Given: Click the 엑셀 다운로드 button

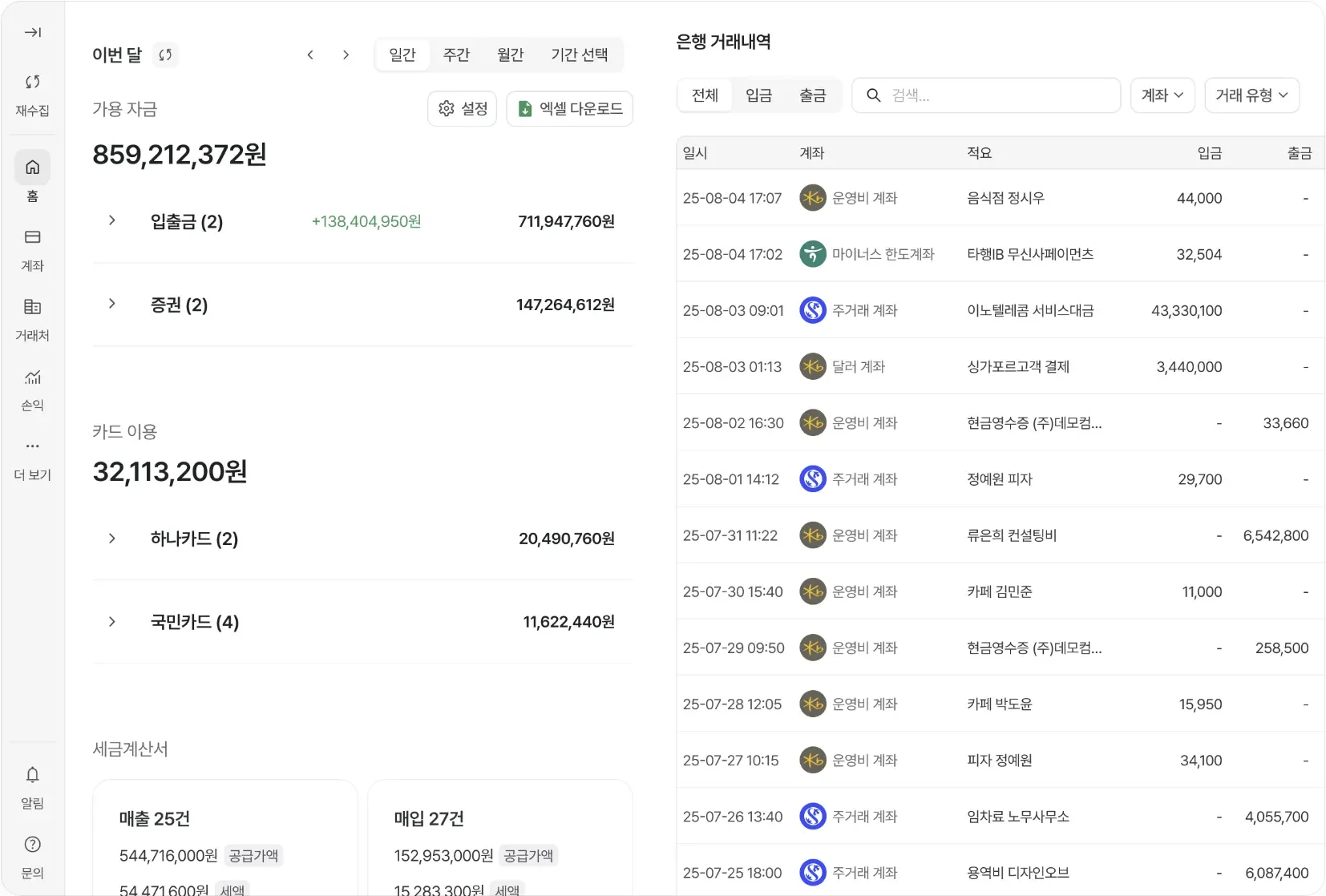Looking at the screenshot, I should coord(569,109).
